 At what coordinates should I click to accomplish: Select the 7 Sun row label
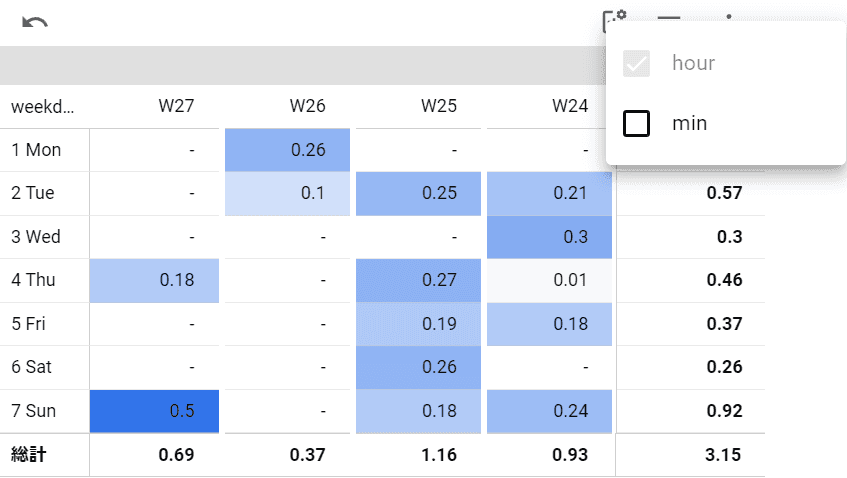point(34,411)
